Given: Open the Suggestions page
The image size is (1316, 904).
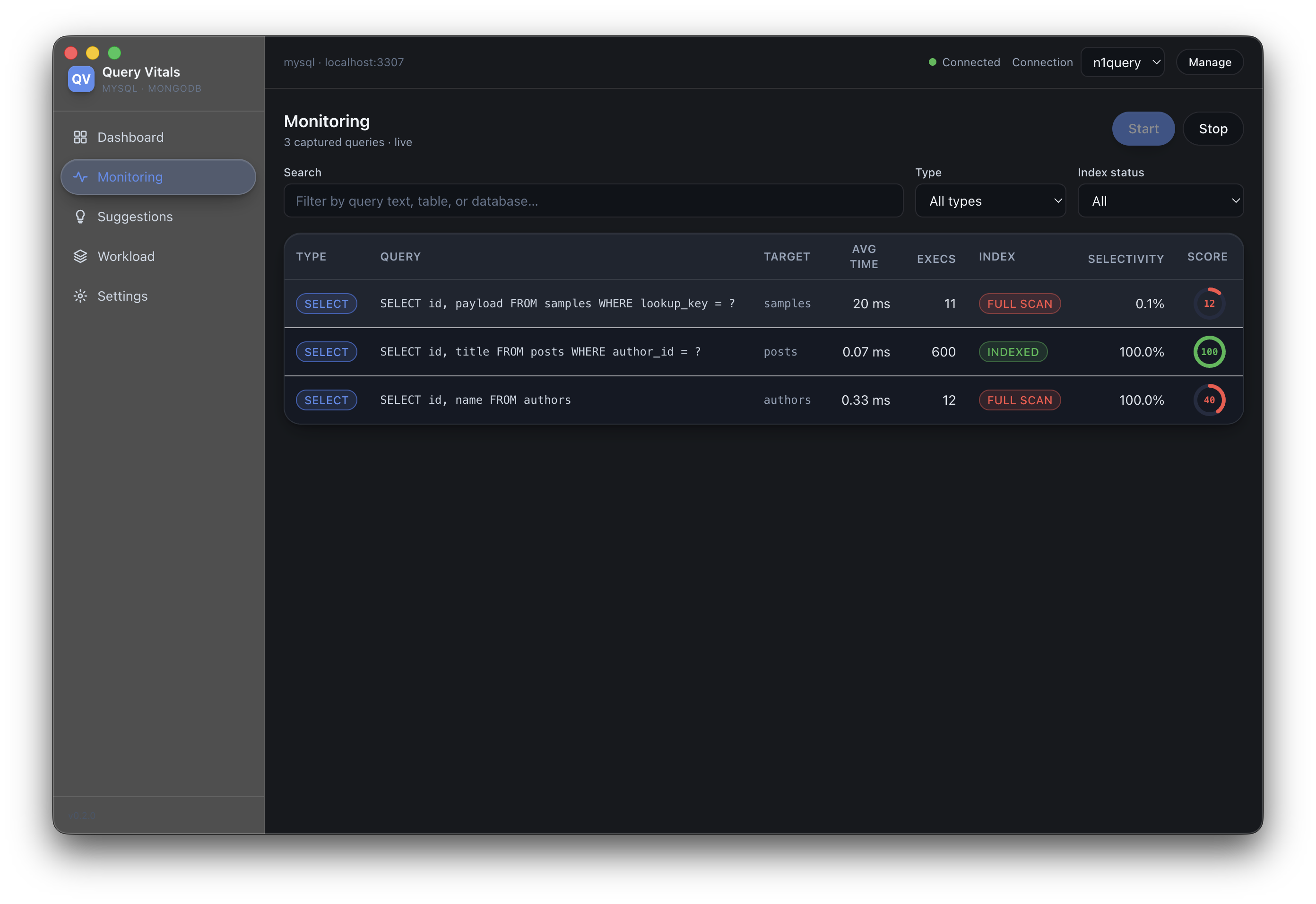Looking at the screenshot, I should [x=158, y=217].
